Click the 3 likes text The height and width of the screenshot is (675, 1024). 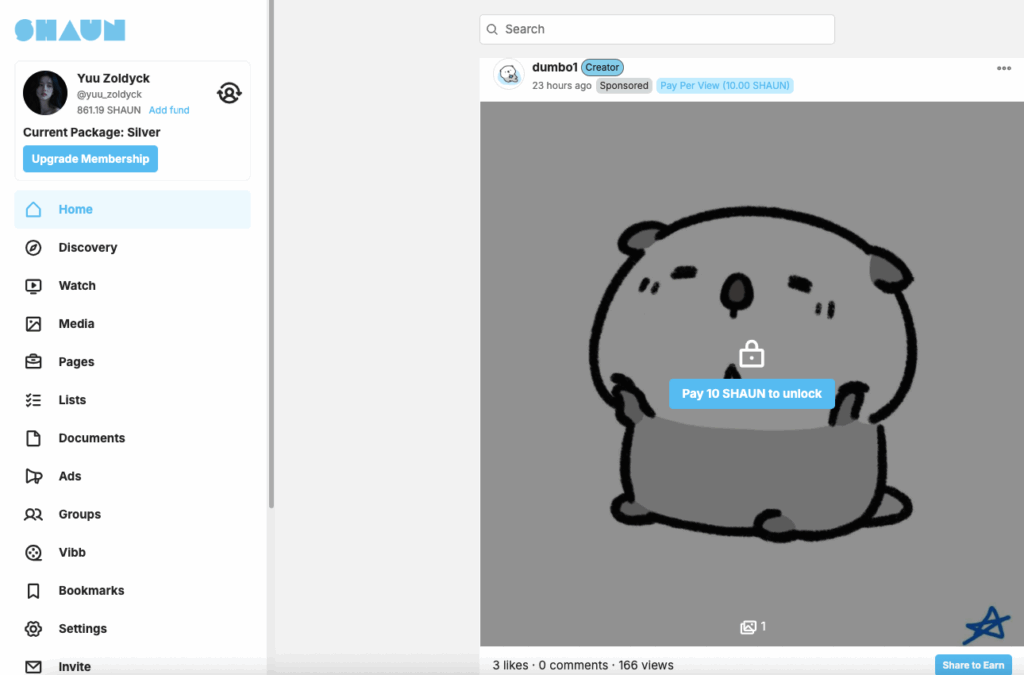511,665
